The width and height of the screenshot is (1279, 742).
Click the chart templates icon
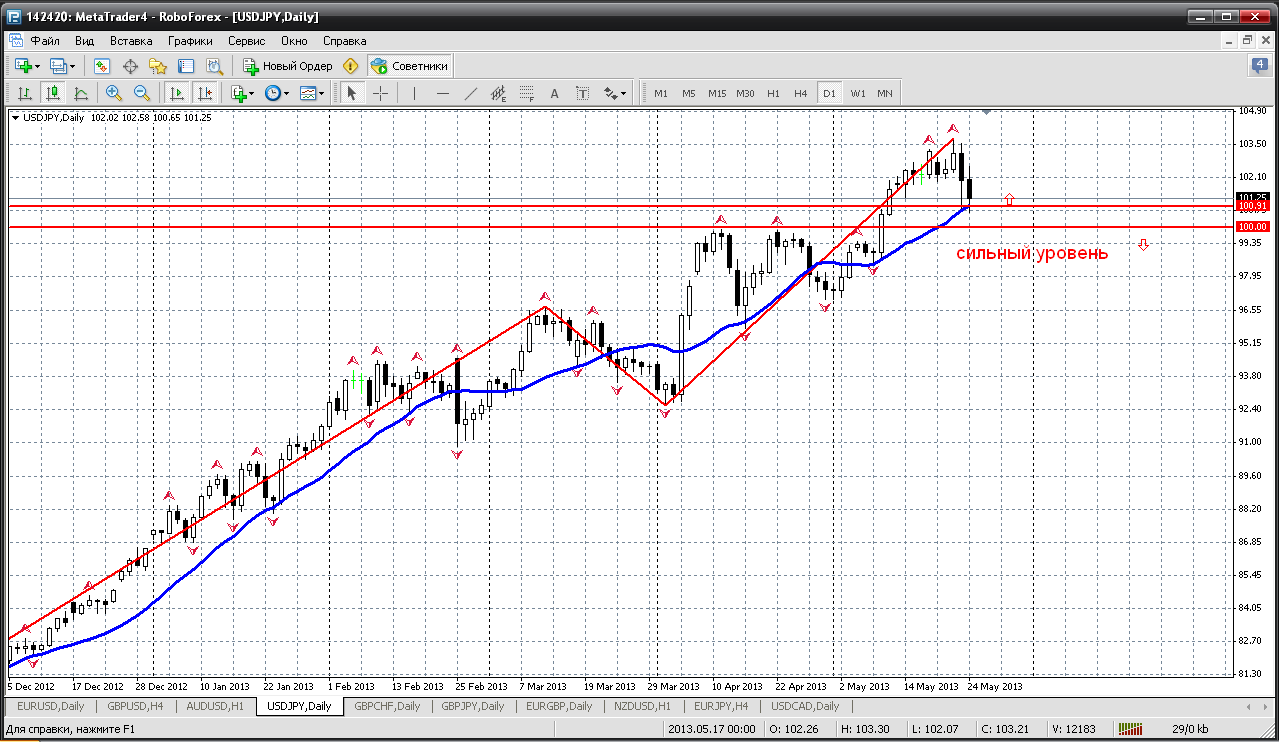click(x=307, y=93)
